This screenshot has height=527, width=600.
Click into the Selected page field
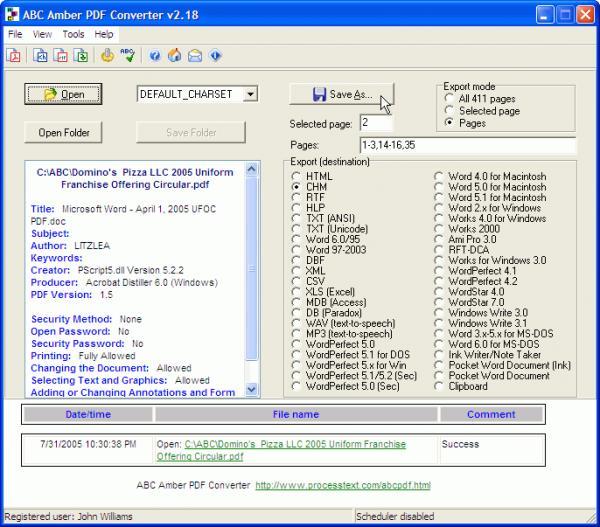click(x=376, y=123)
